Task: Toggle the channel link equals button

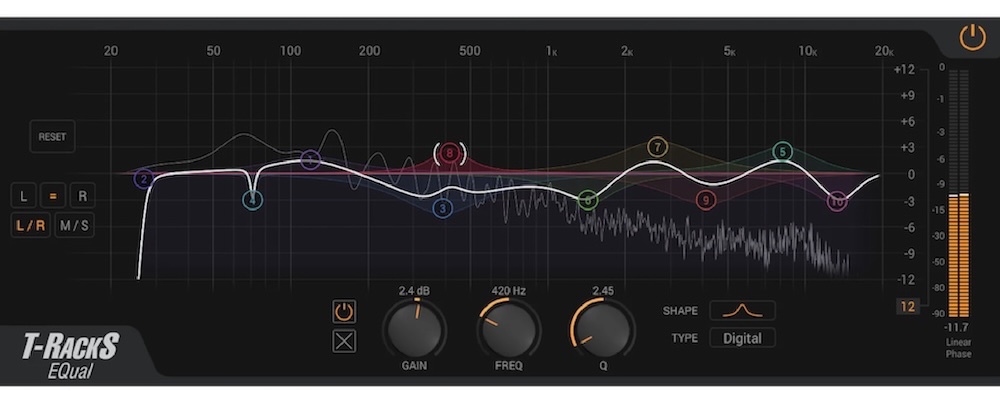Action: (x=53, y=196)
